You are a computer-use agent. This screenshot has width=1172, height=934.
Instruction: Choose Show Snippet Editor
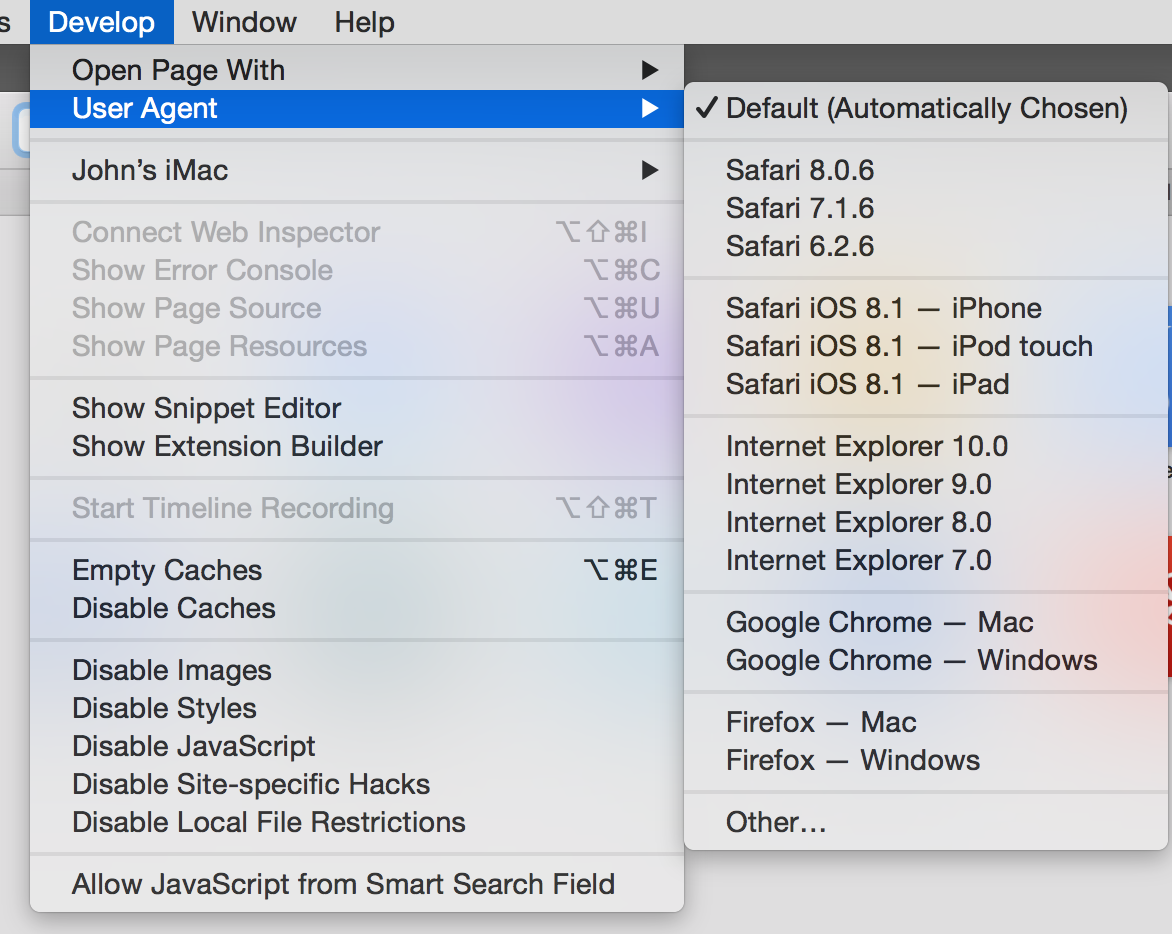(x=357, y=409)
